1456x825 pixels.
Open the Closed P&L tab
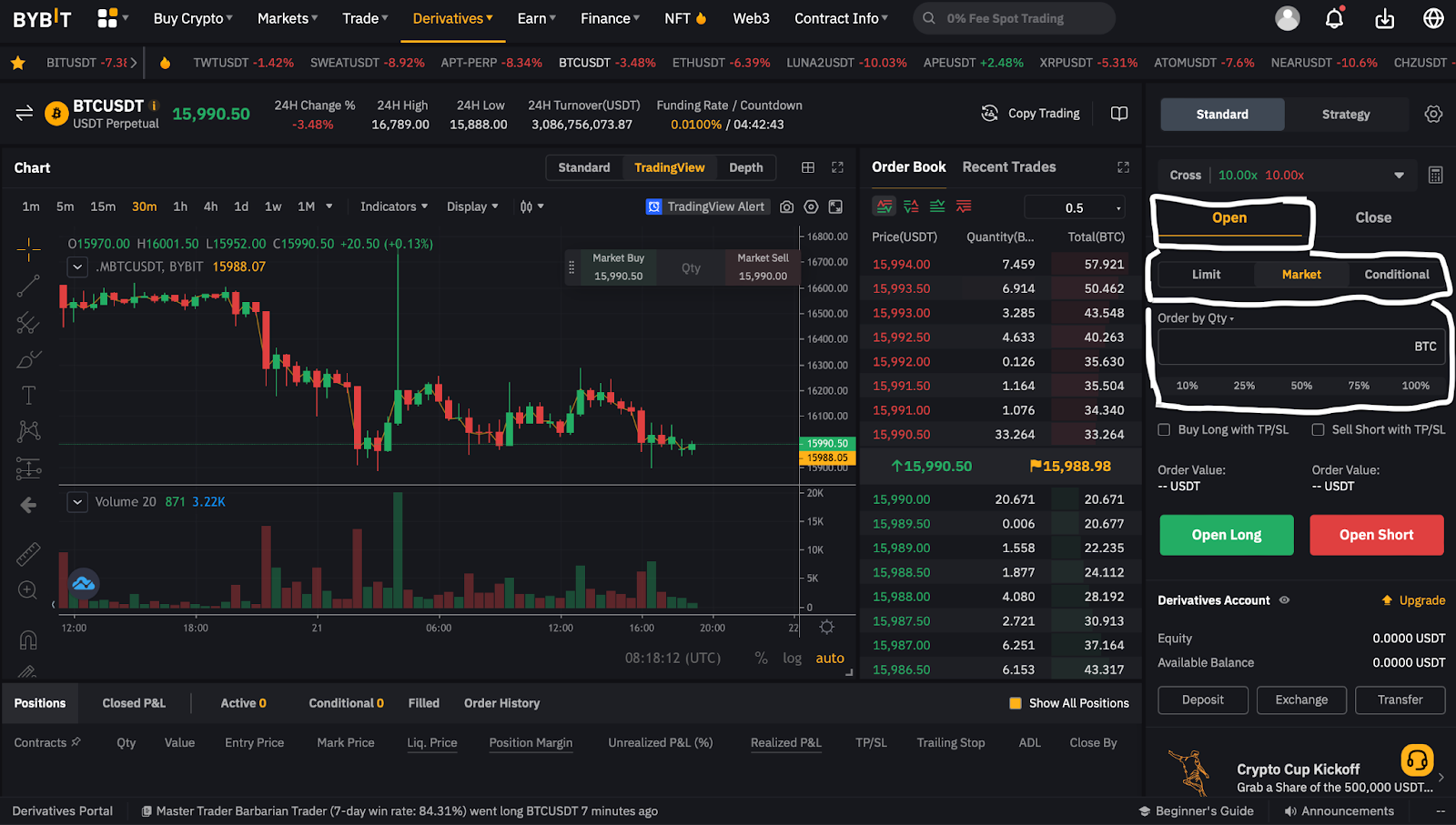134,703
